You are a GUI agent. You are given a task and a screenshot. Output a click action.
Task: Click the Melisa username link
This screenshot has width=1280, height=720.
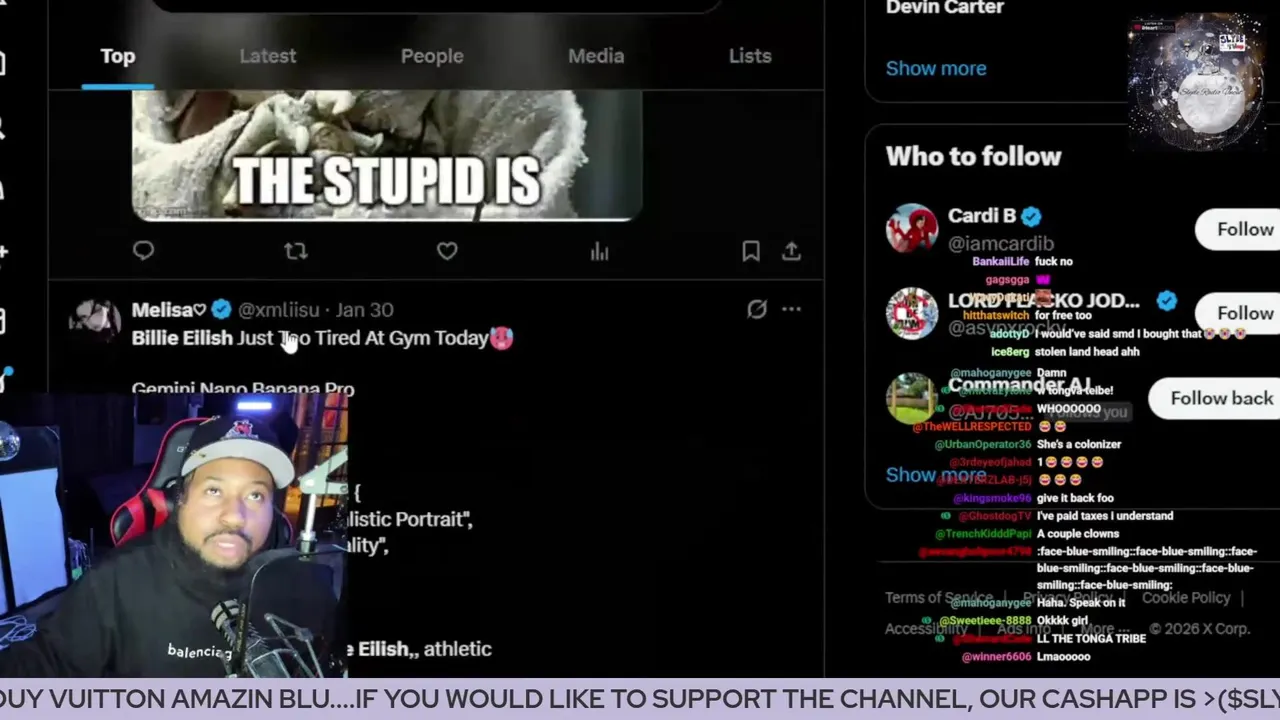click(169, 310)
